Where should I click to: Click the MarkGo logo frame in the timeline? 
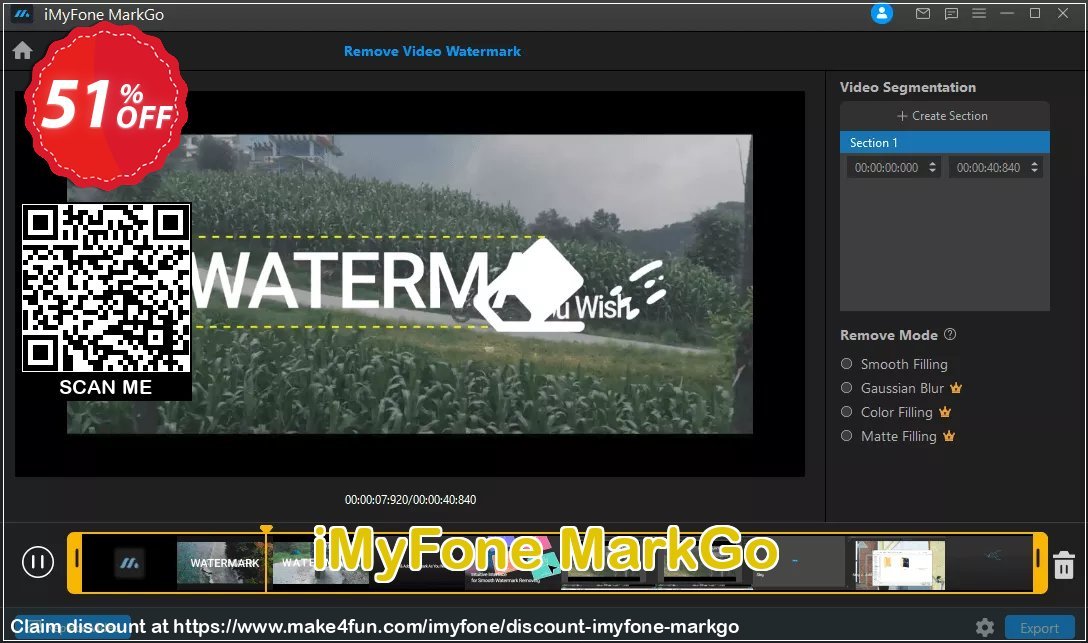click(129, 563)
